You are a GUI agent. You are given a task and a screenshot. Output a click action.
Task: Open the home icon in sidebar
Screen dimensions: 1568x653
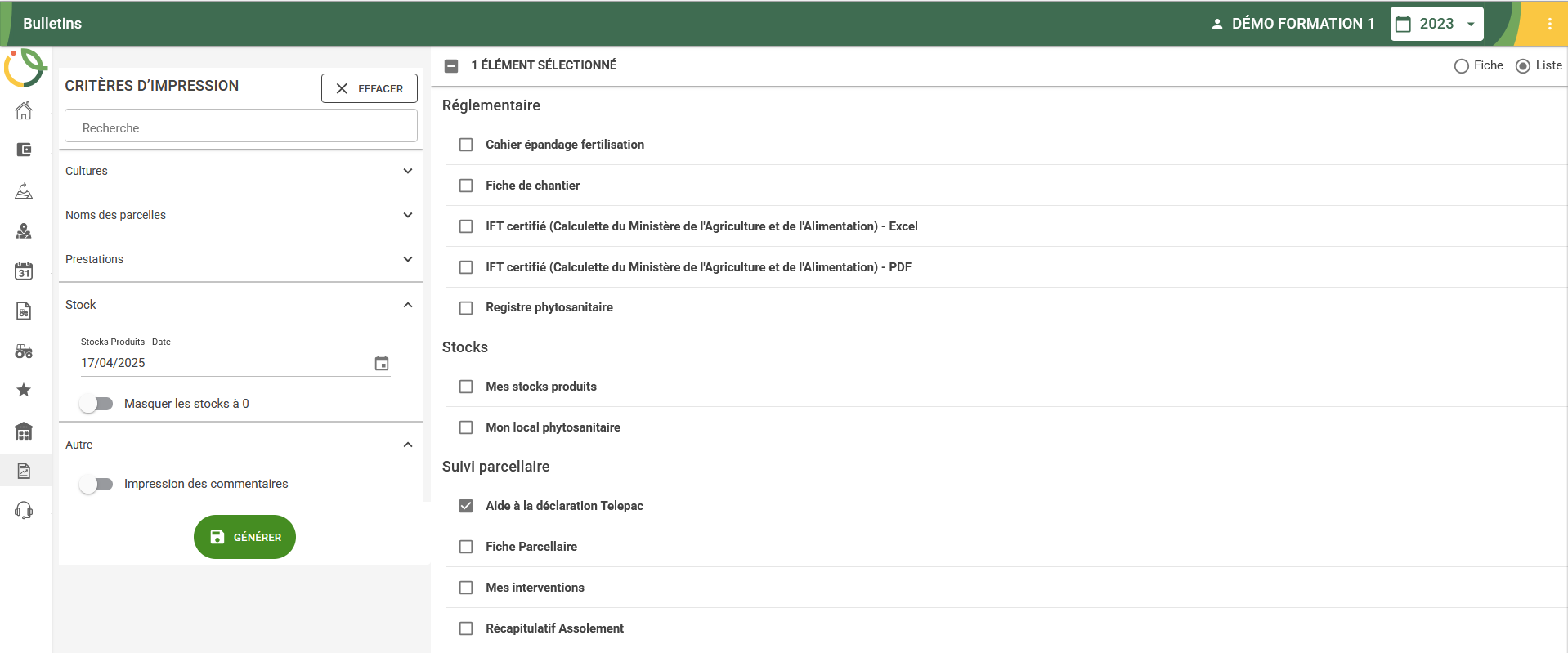[x=24, y=110]
